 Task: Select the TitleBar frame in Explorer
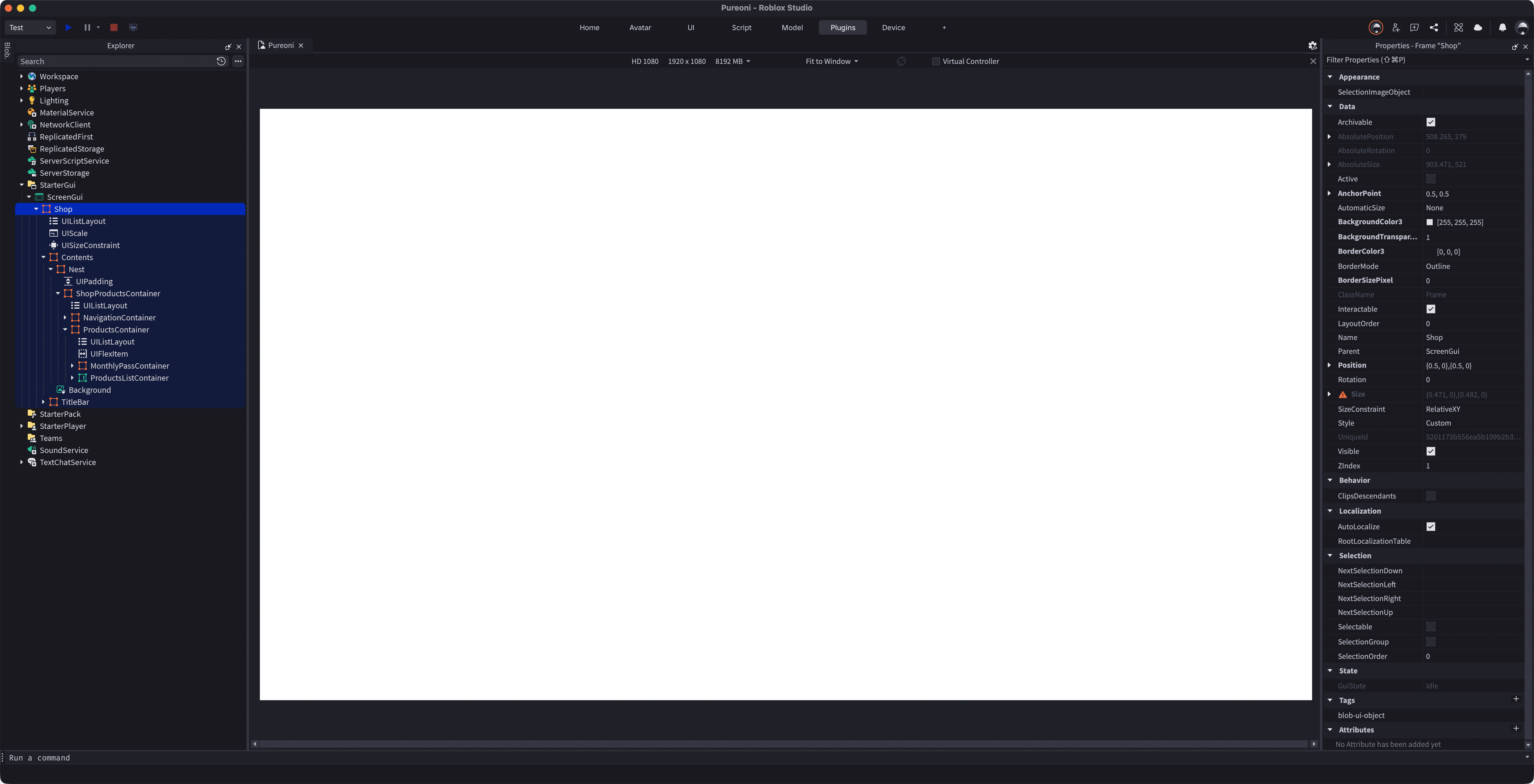(75, 402)
